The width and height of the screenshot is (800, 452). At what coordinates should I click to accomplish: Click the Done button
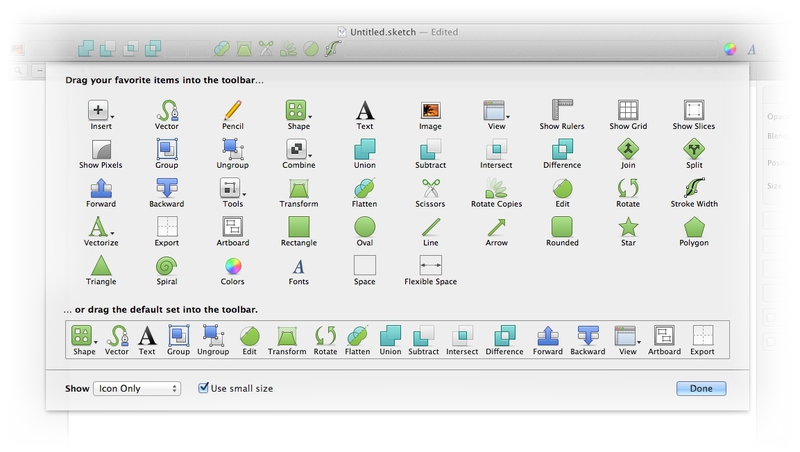701,388
